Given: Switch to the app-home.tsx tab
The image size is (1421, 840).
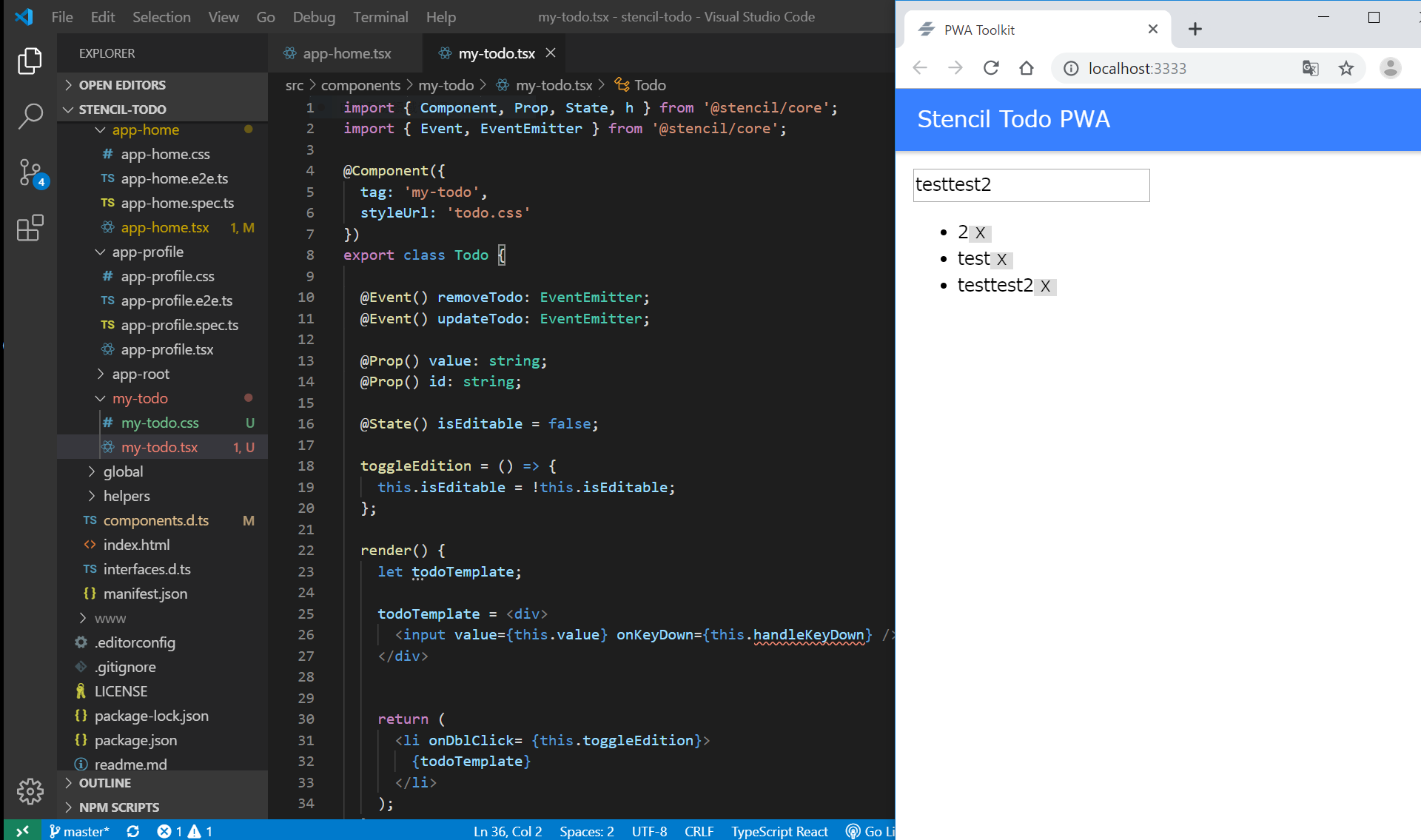Looking at the screenshot, I should 346,53.
